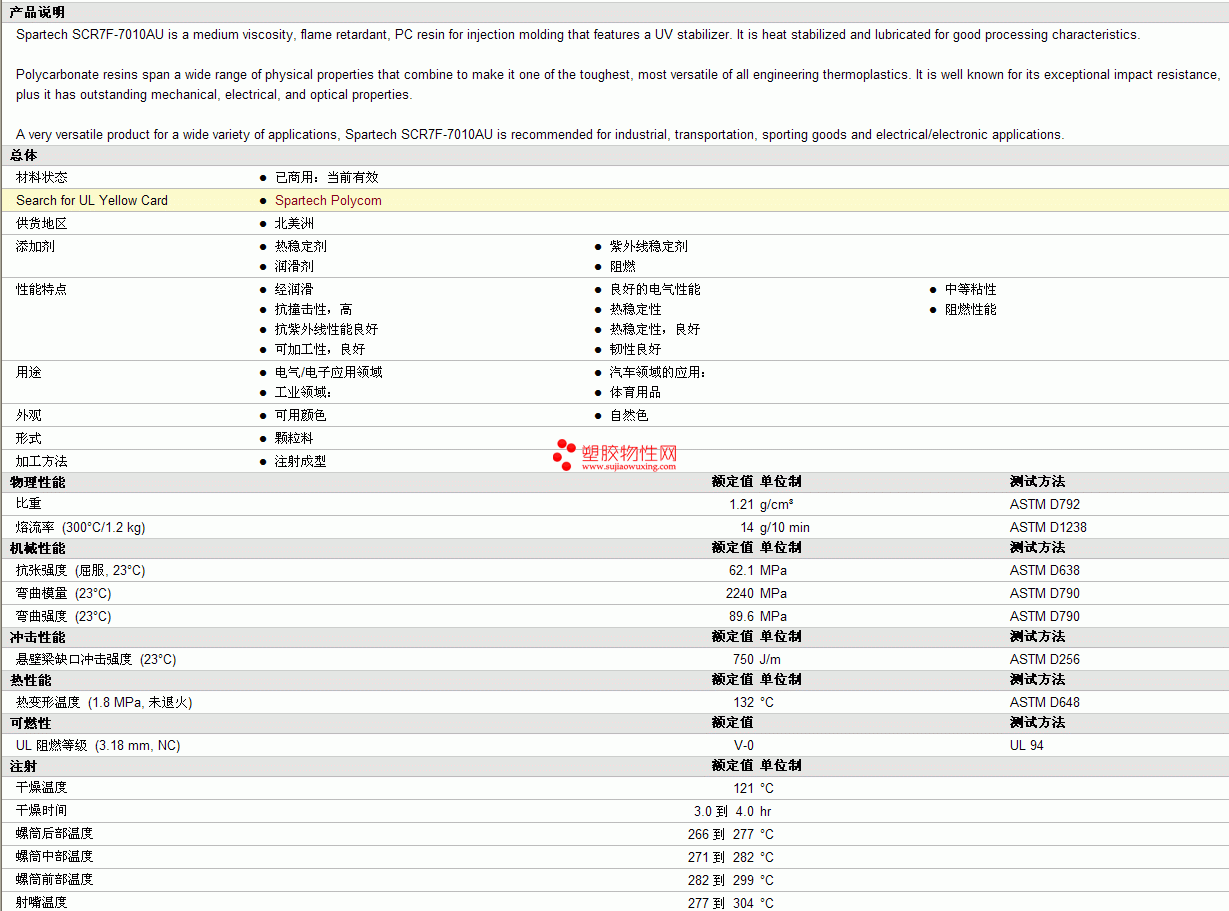Image resolution: width=1229 pixels, height=911 pixels.
Task: Click the 弯曲强度 value 89.6
Action: pyautogui.click(x=741, y=616)
